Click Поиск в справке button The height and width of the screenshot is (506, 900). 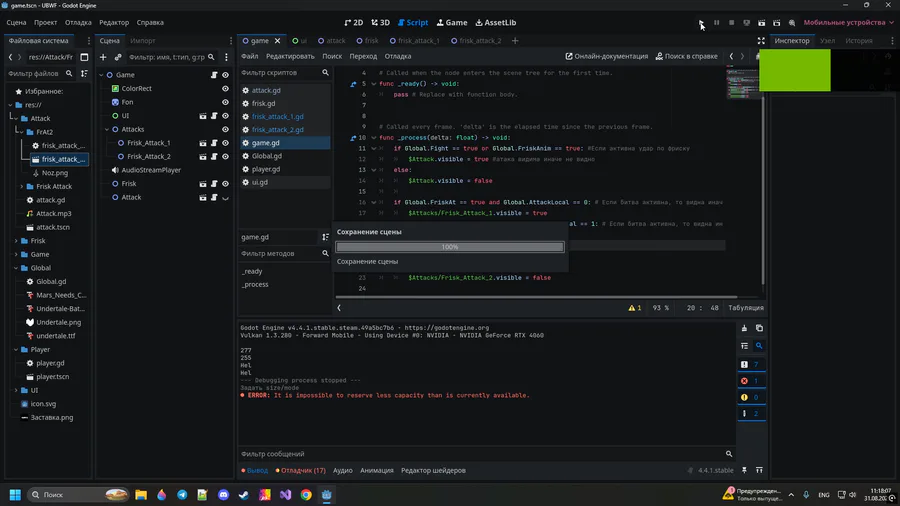click(686, 56)
